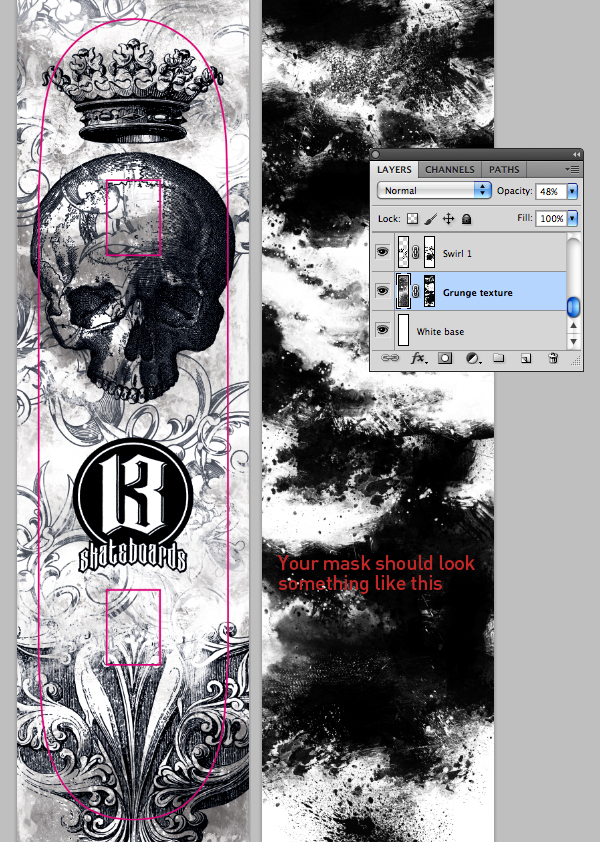This screenshot has height=842, width=600.
Task: Switch to the Paths tab
Action: click(x=504, y=170)
